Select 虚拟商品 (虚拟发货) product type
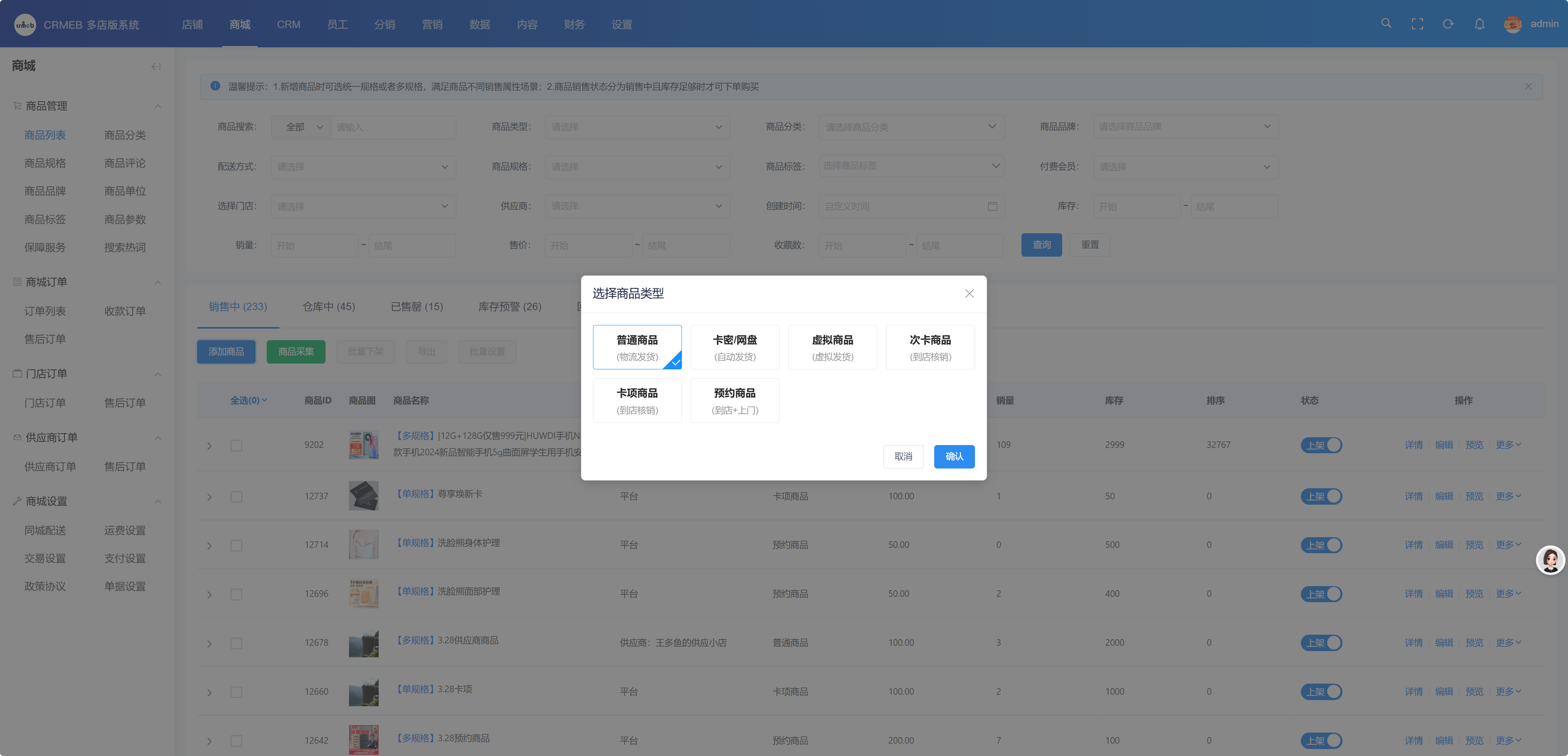 coord(832,347)
